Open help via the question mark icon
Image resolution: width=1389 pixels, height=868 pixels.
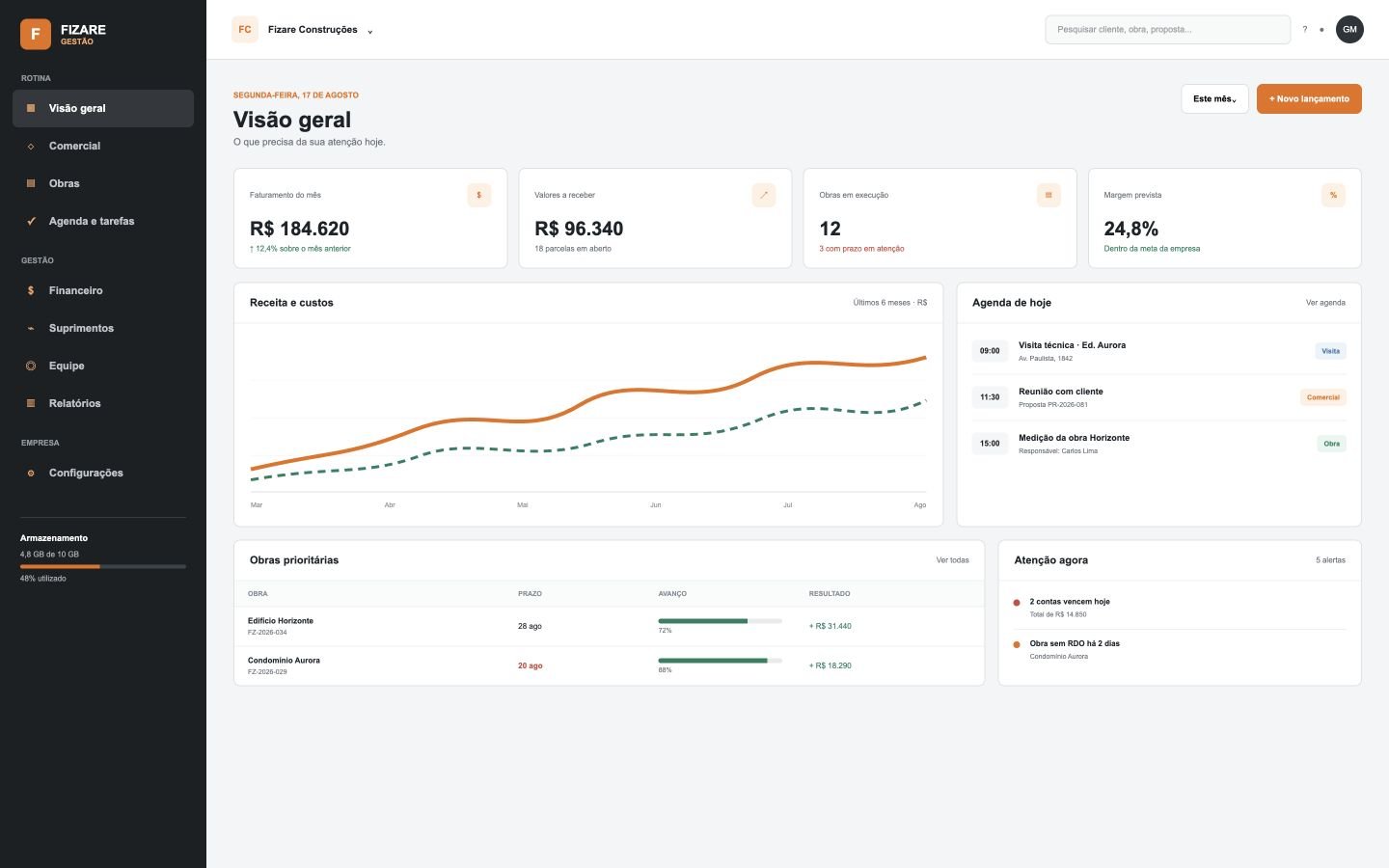(x=1305, y=30)
